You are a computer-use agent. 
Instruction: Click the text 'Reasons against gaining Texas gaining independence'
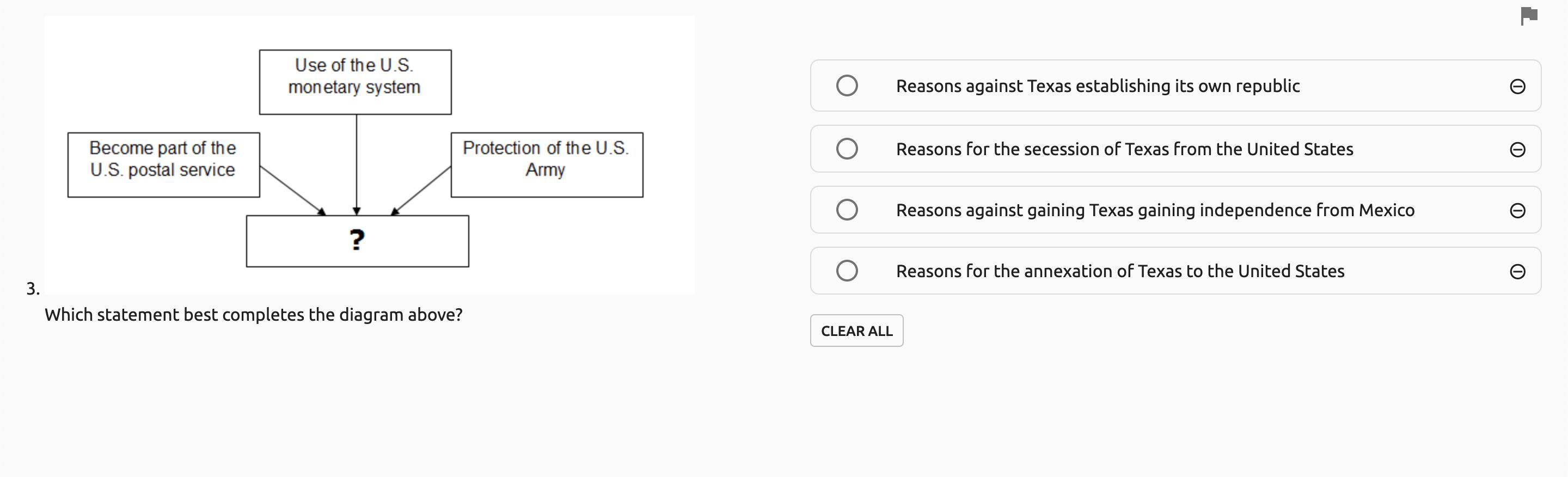pos(1155,210)
